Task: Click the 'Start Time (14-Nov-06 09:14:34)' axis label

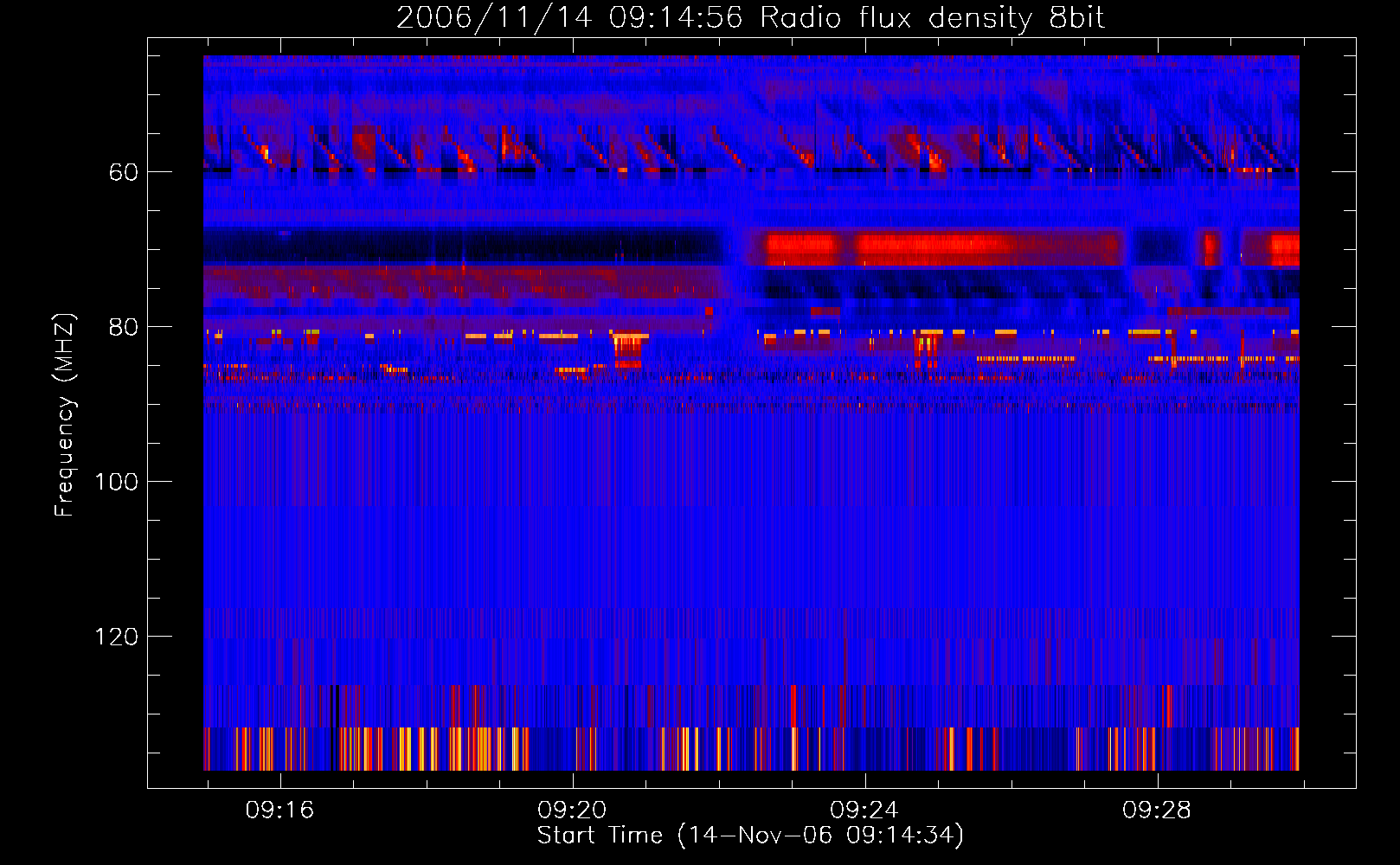Action: point(750,836)
